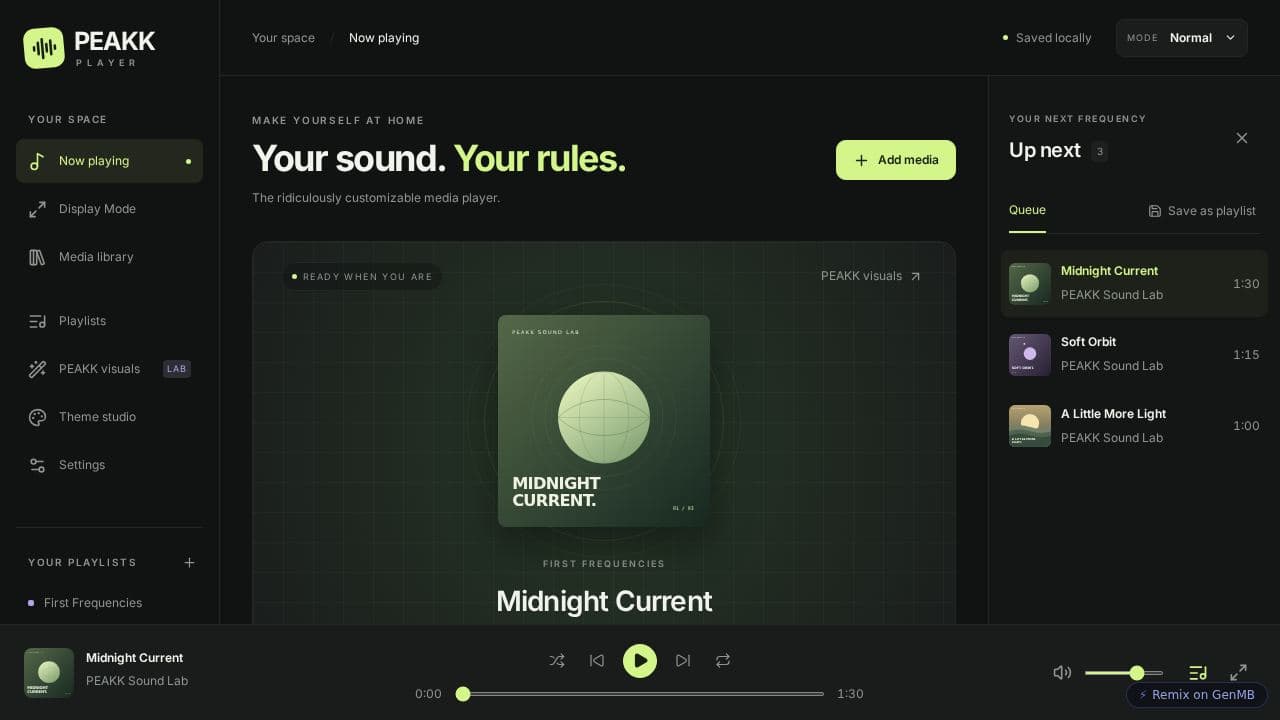Open Settings in sidebar
1280x720 pixels.
[x=109, y=465]
